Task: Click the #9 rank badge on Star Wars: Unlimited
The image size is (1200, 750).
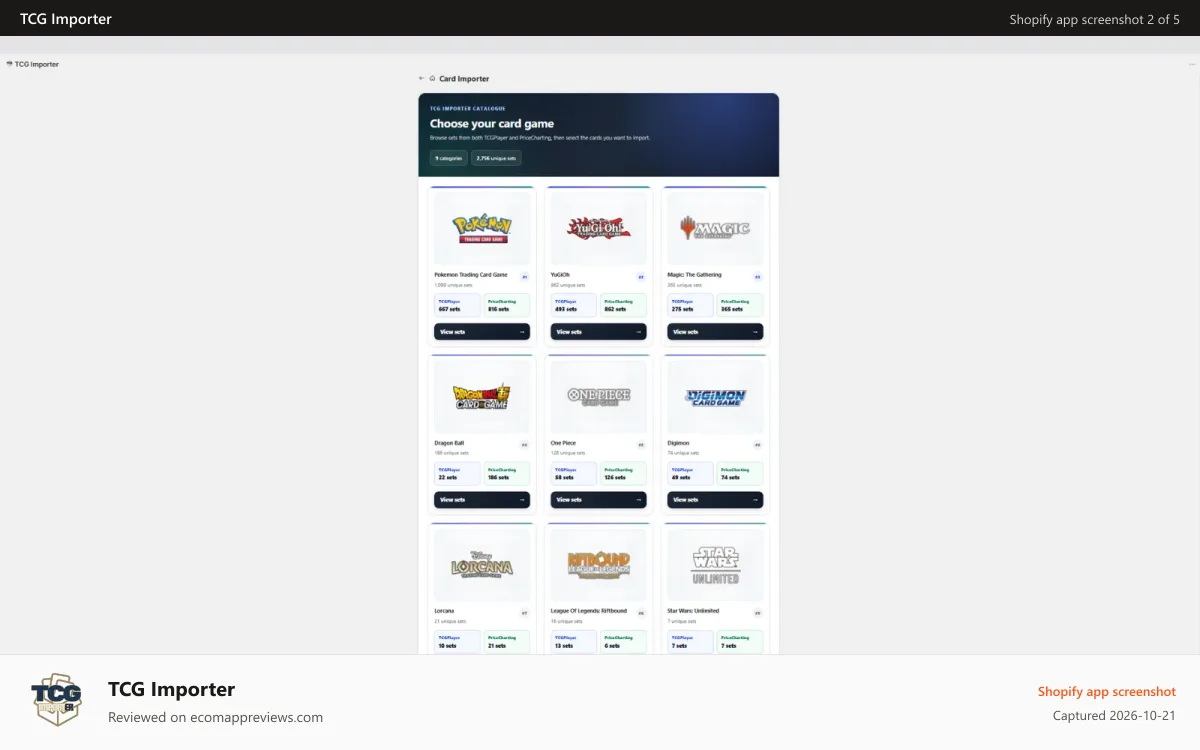Action: [758, 613]
